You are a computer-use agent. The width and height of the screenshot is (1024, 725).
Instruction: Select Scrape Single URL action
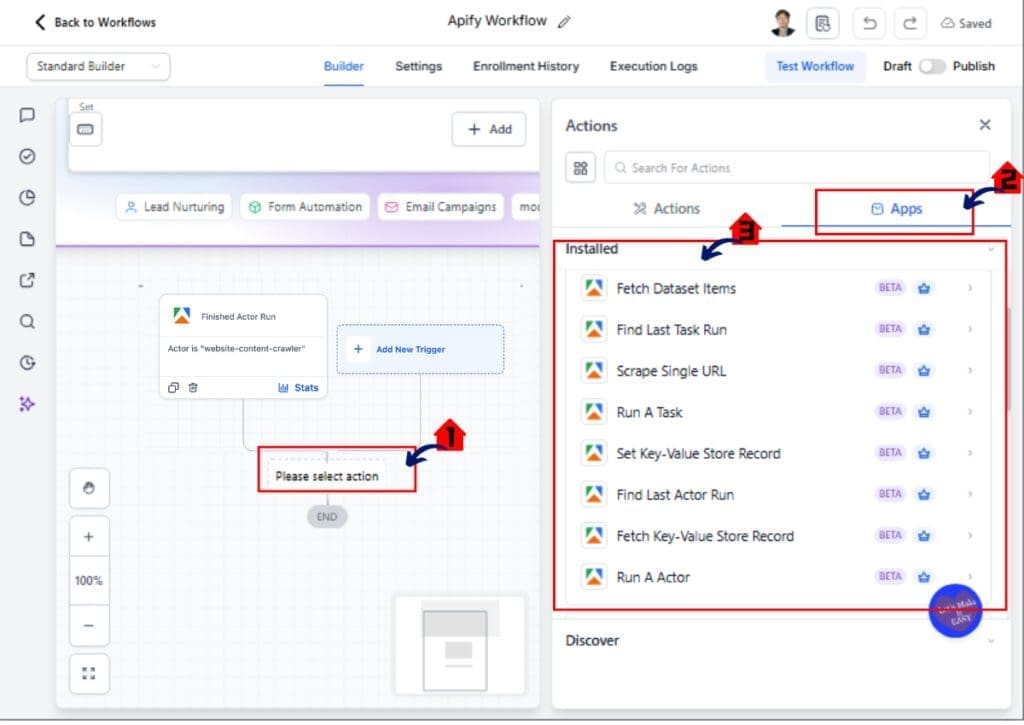778,371
